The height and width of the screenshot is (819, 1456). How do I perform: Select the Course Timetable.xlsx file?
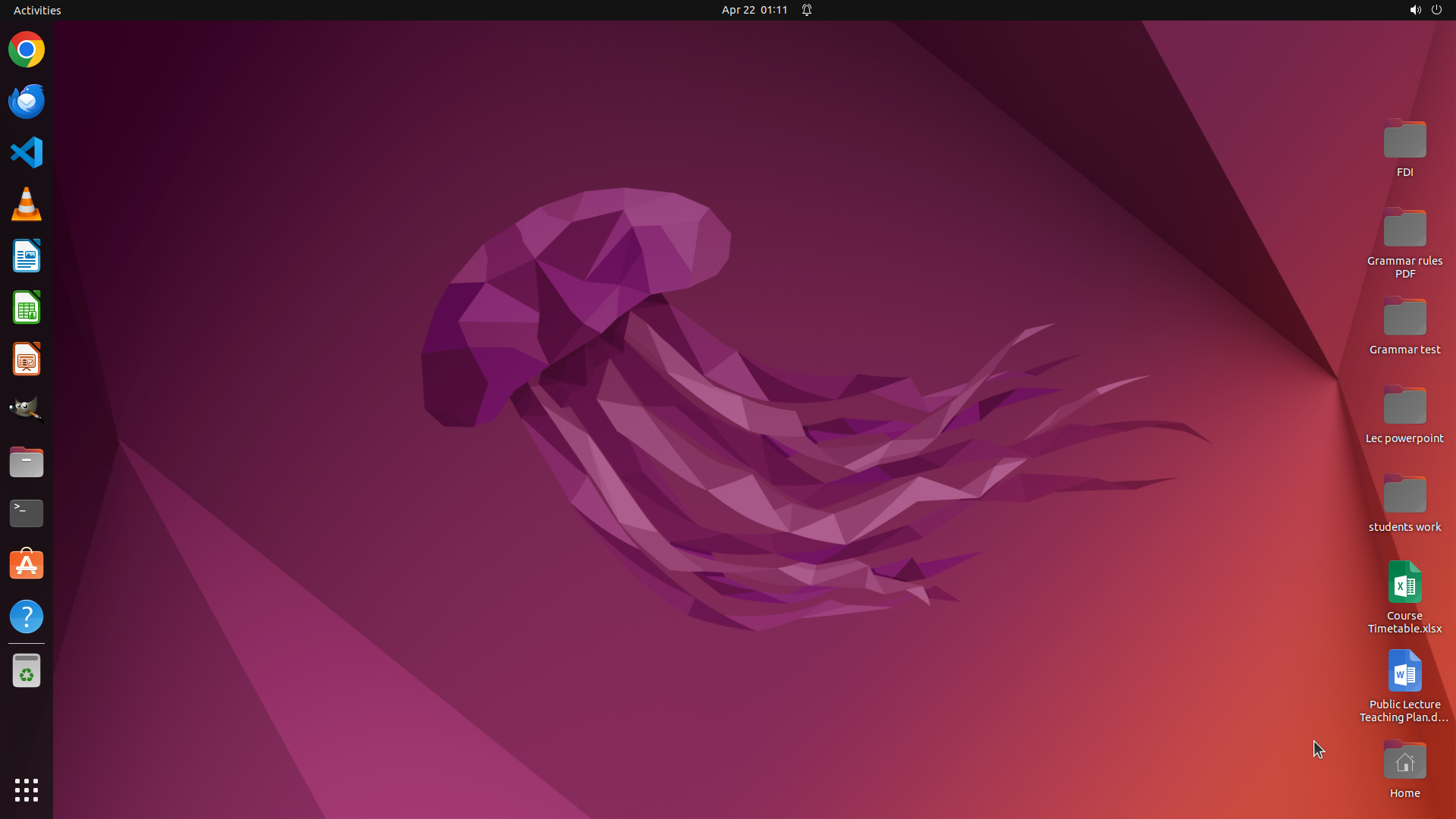click(x=1404, y=584)
